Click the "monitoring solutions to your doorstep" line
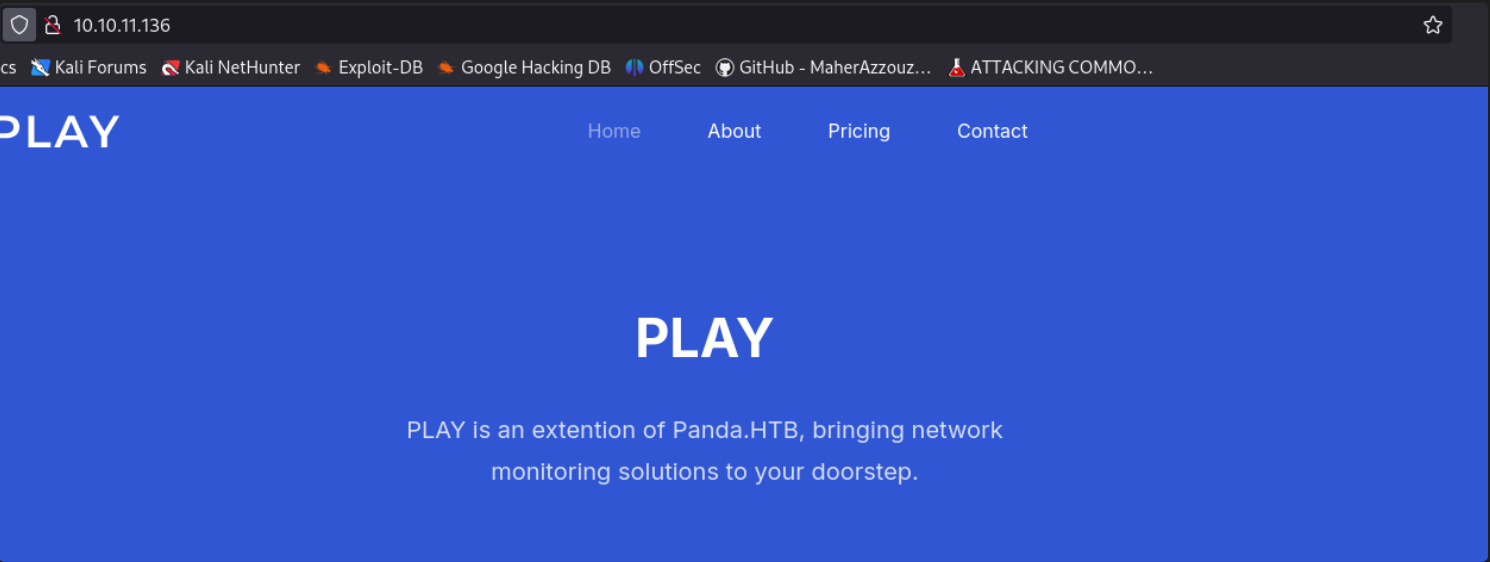The height and width of the screenshot is (562, 1490). coord(704,471)
